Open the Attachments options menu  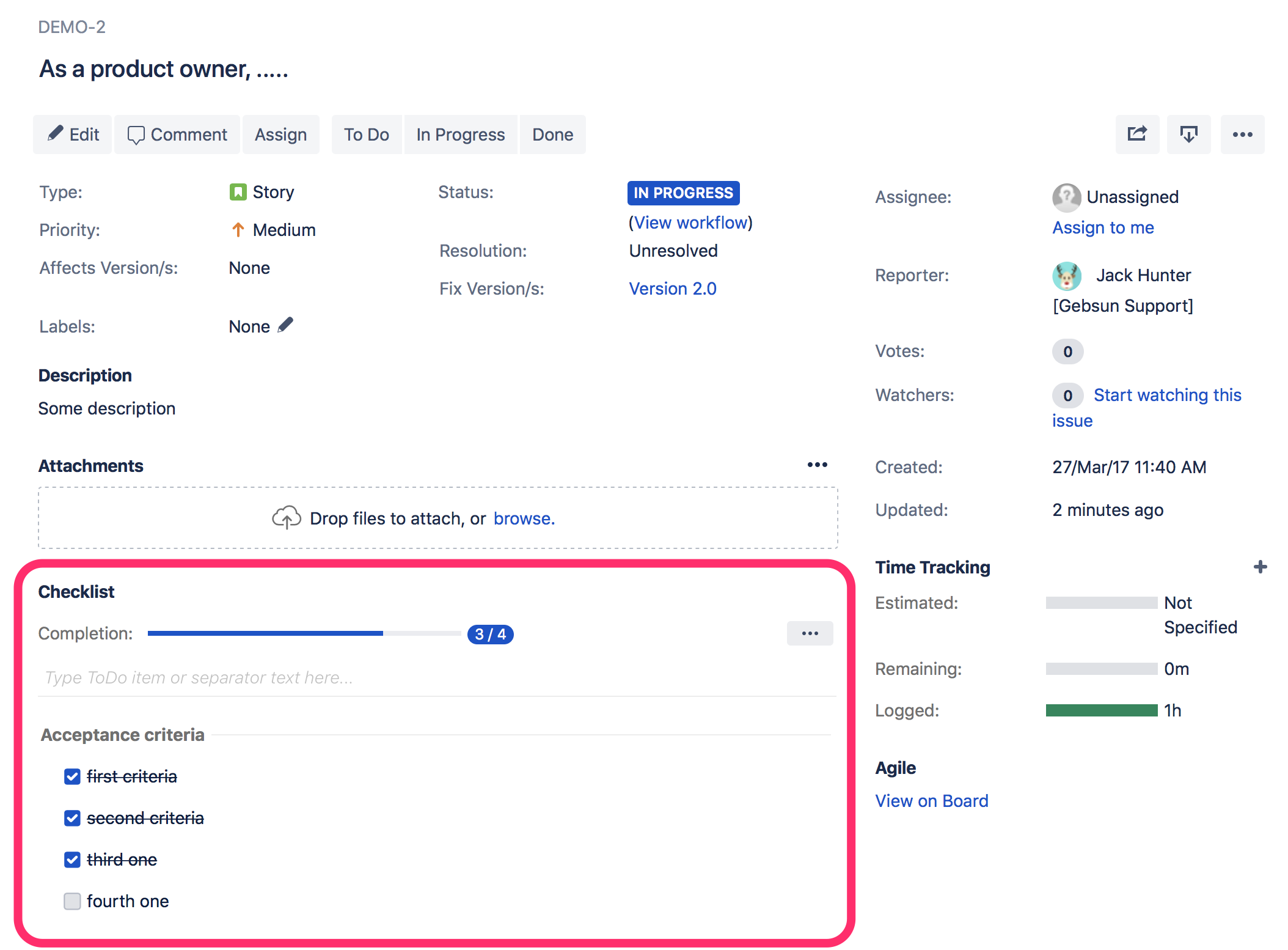tap(817, 465)
